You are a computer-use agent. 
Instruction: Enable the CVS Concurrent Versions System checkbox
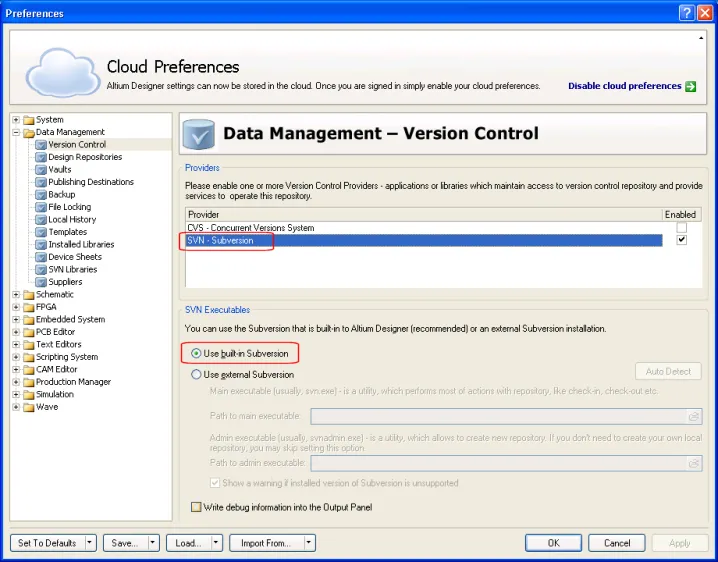click(x=682, y=228)
